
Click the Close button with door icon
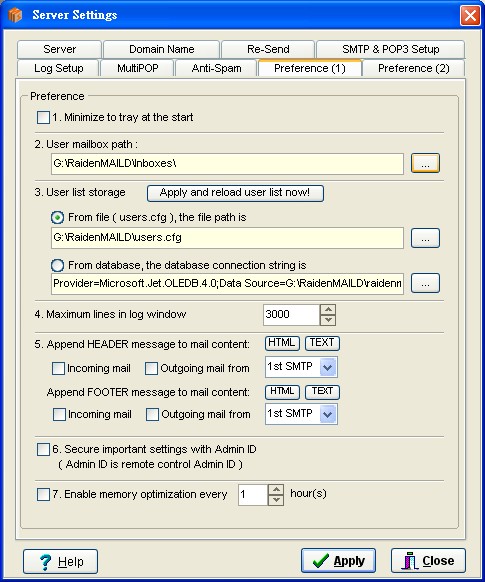coord(428,560)
